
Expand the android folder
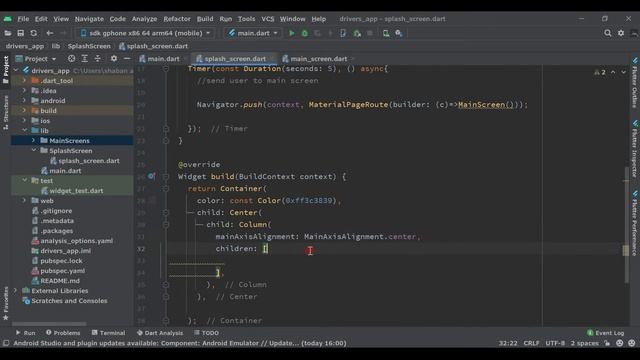coord(24,100)
